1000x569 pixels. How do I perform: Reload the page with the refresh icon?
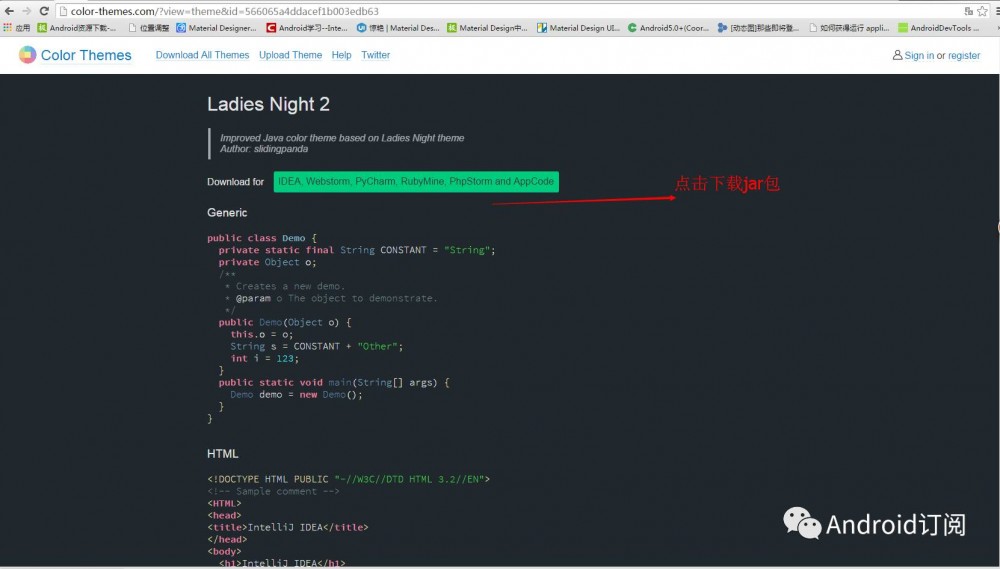click(x=44, y=11)
